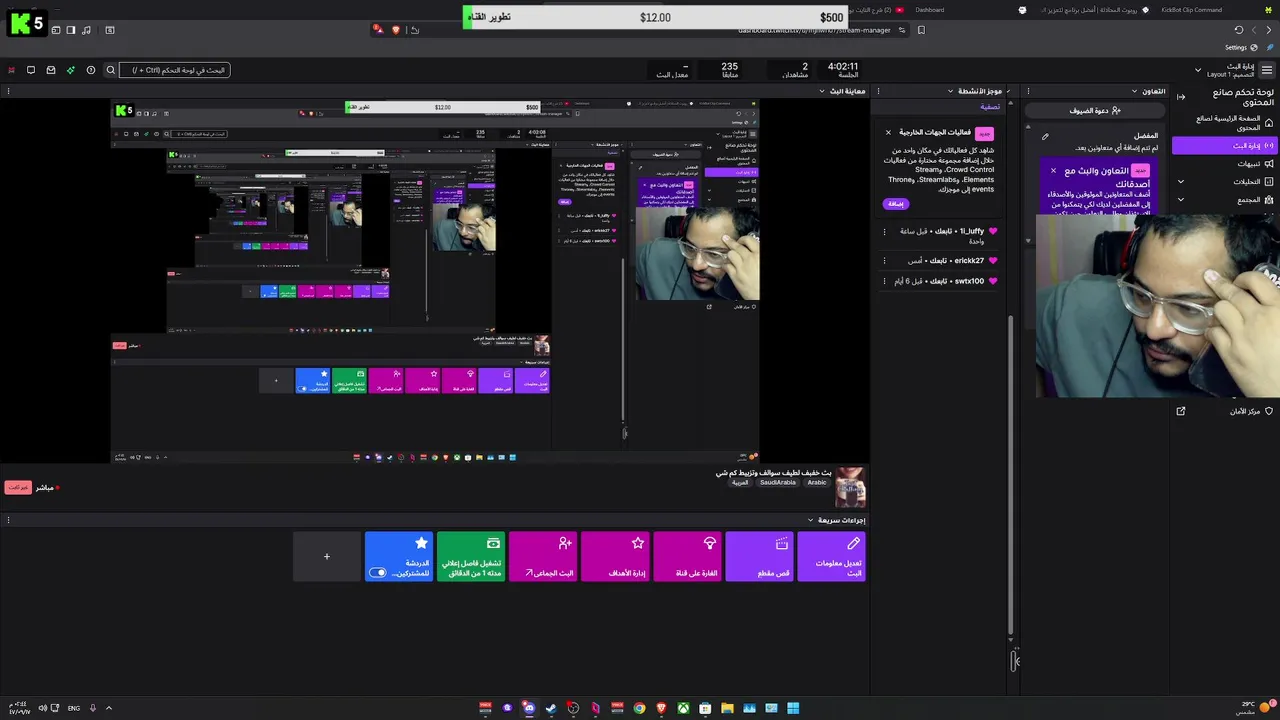
Task: Click Edit Stream Info quick action
Action: [832, 556]
